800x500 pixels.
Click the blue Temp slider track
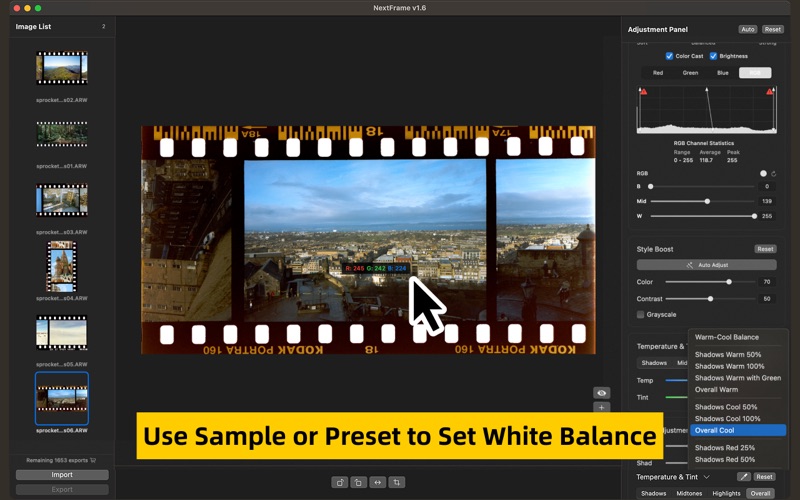coord(677,380)
